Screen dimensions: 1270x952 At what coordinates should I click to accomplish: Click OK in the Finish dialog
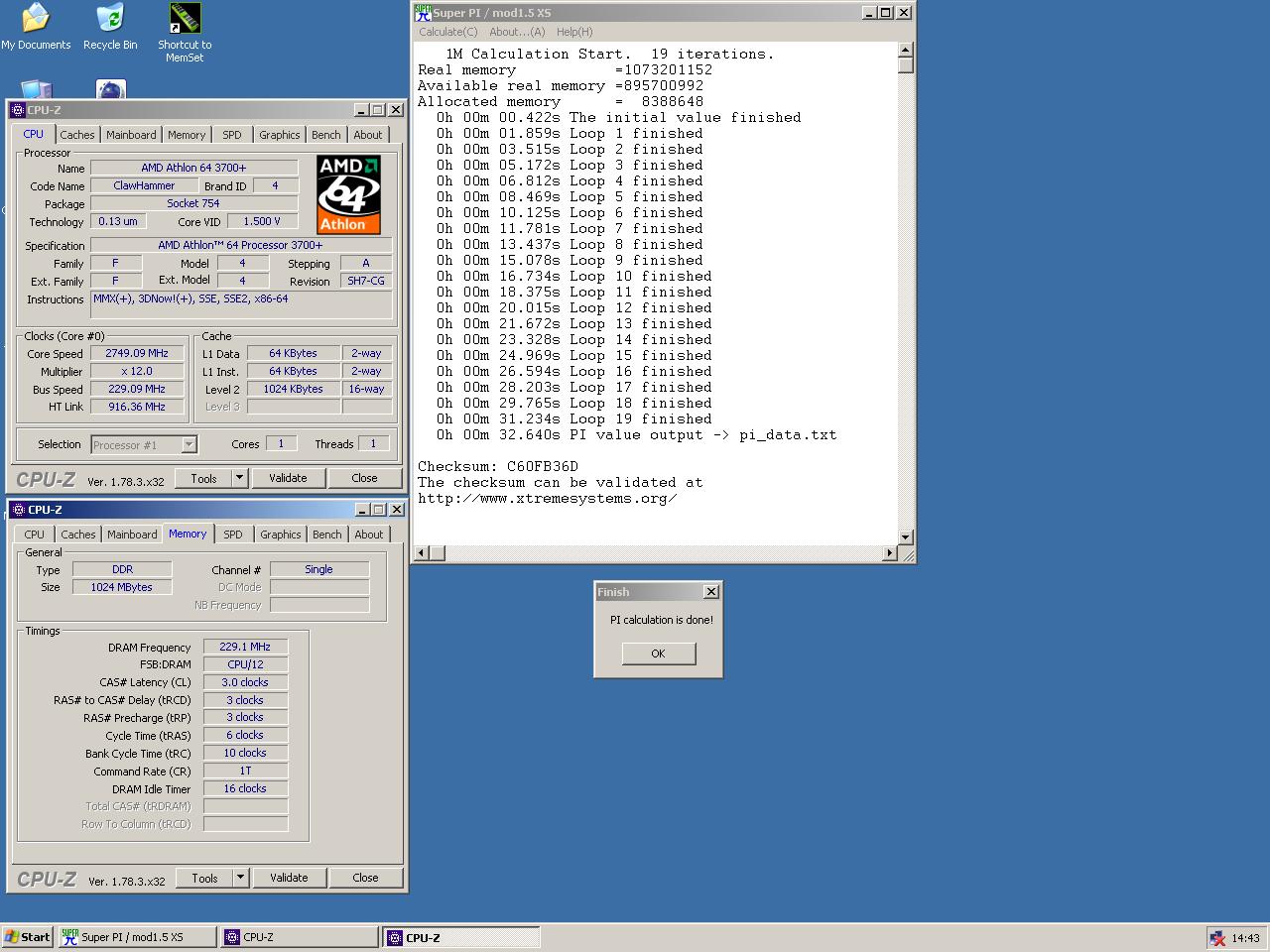(x=658, y=654)
